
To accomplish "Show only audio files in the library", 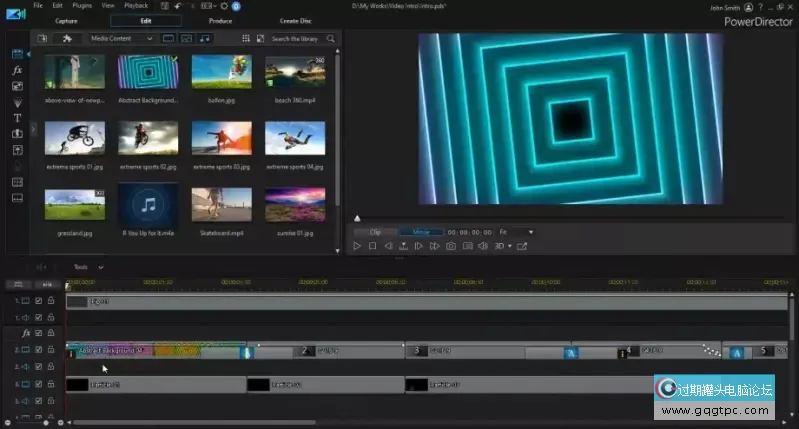I will point(205,38).
